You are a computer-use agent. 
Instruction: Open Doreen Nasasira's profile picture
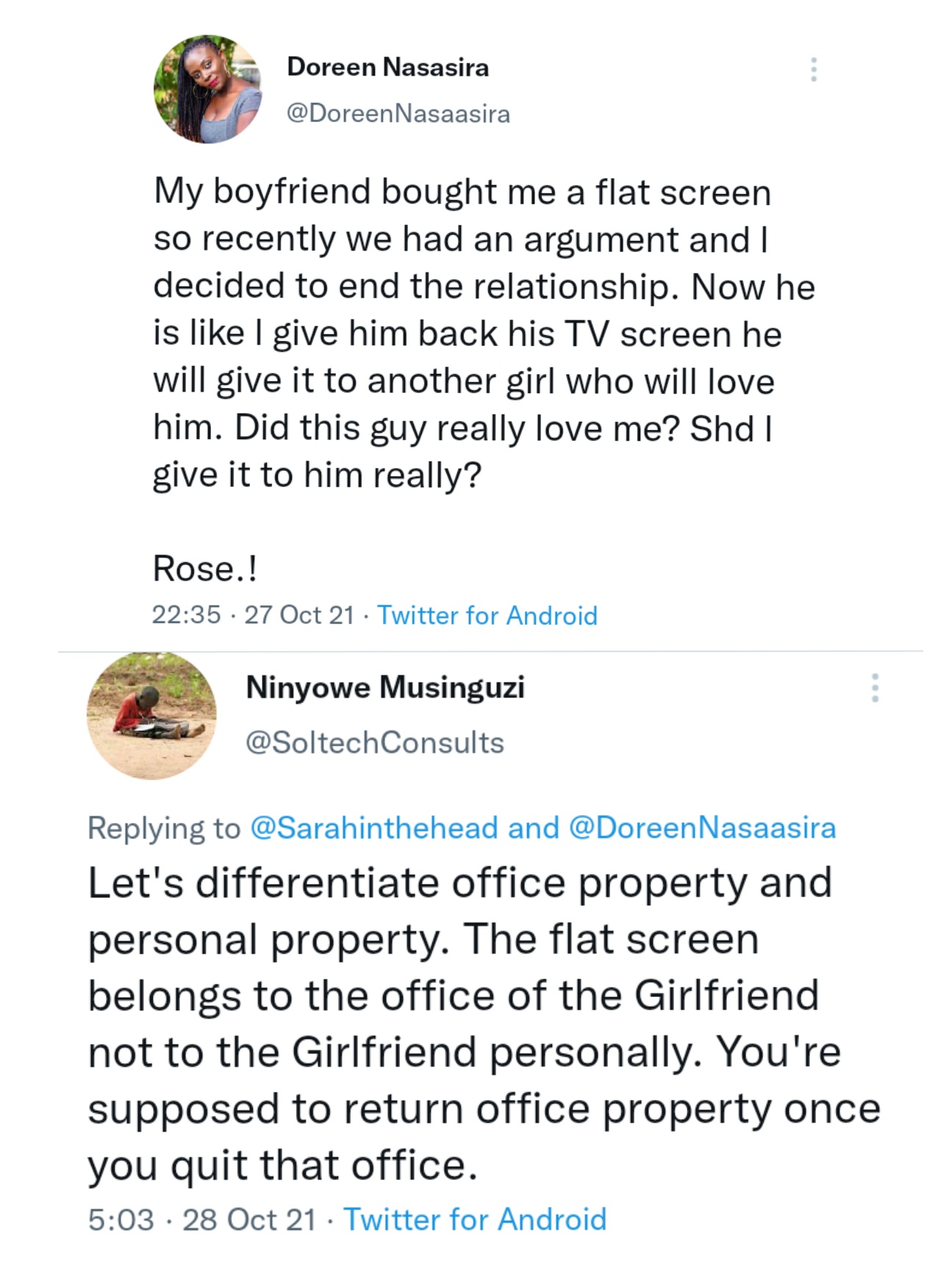pyautogui.click(x=207, y=89)
